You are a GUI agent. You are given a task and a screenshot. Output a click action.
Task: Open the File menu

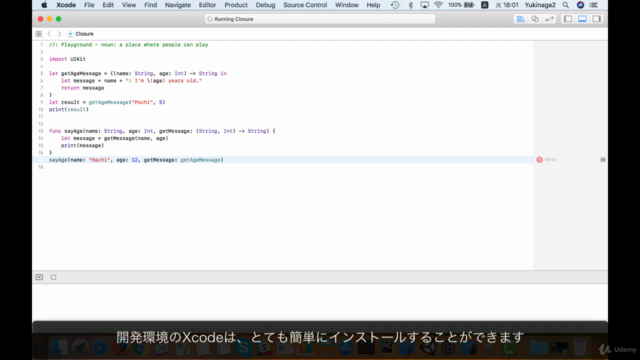[x=89, y=5]
